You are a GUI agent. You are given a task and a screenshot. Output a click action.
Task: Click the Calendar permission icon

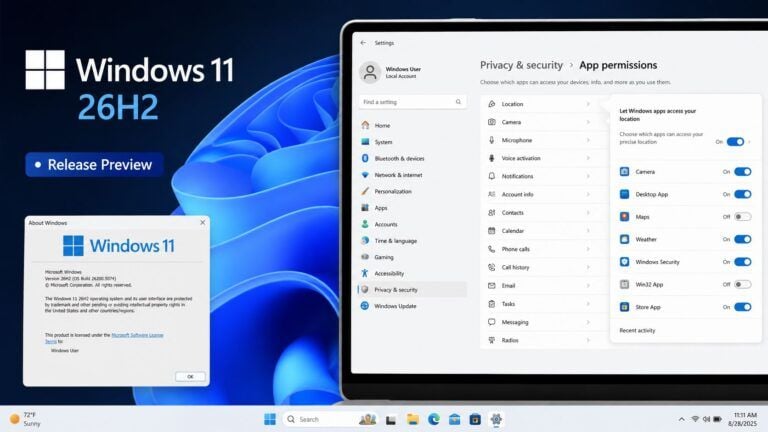(x=492, y=231)
